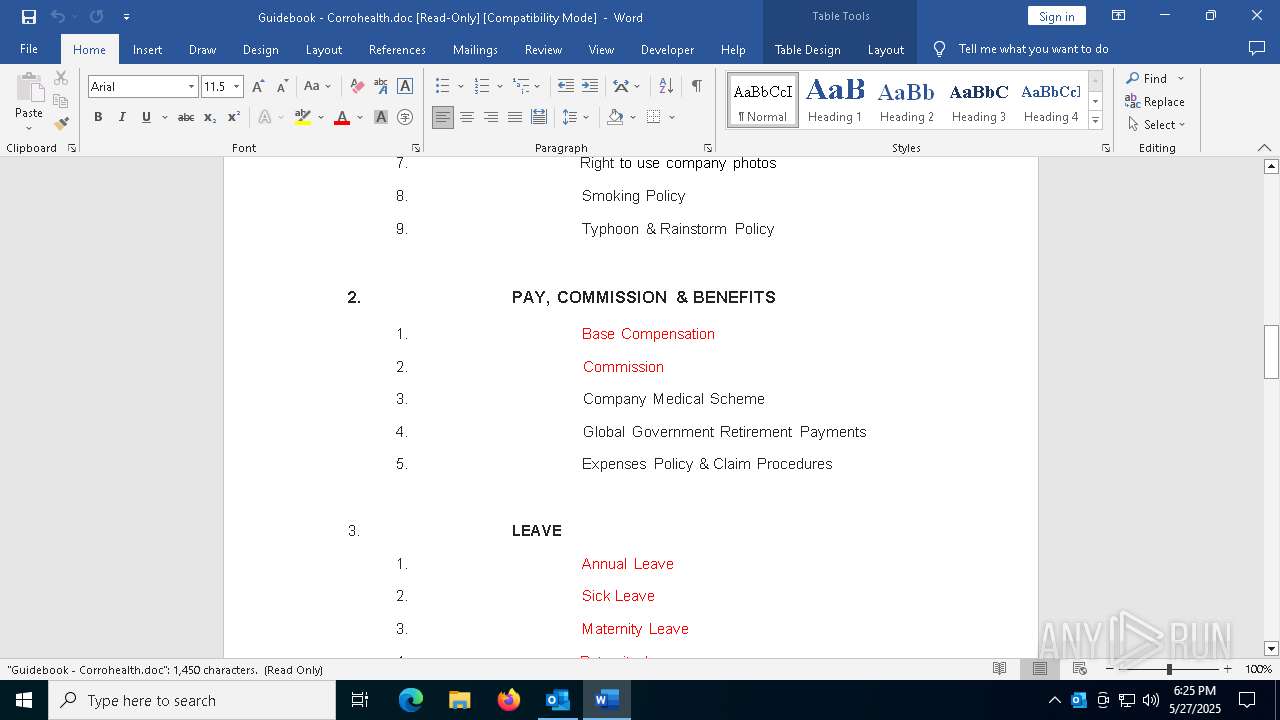Viewport: 1280px width, 720px height.
Task: Toggle Strikethrough formatting
Action: (x=186, y=117)
